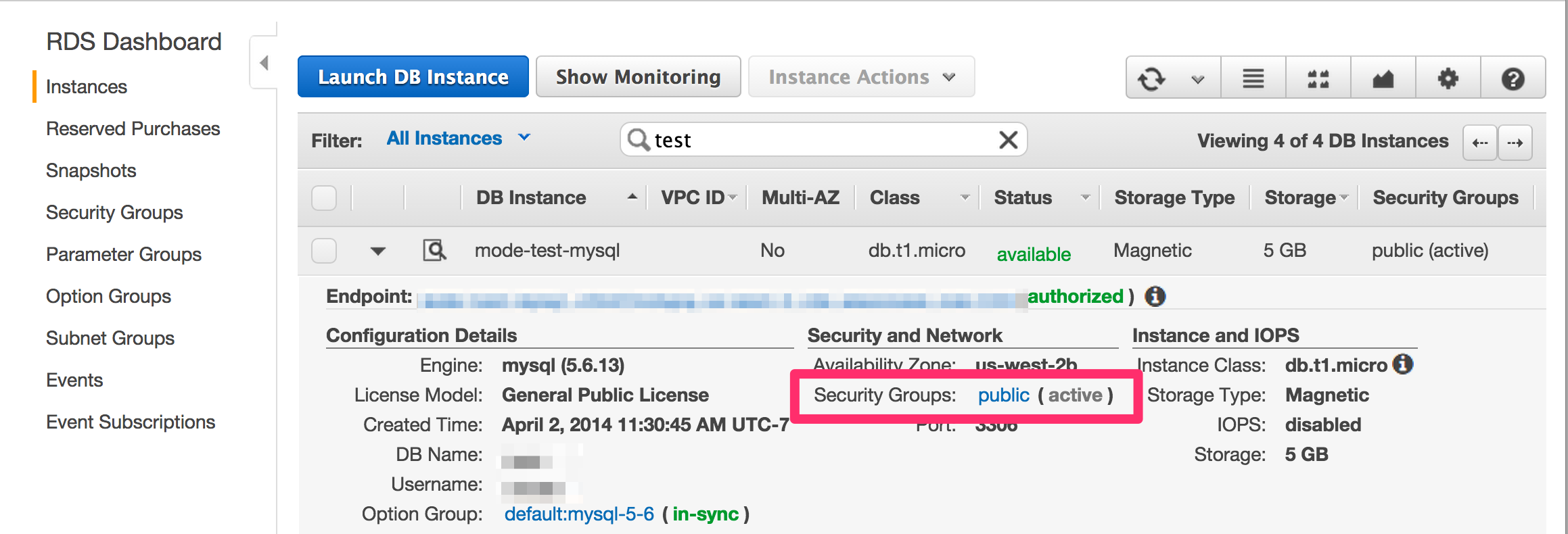Open the Instance Actions dropdown

[861, 77]
